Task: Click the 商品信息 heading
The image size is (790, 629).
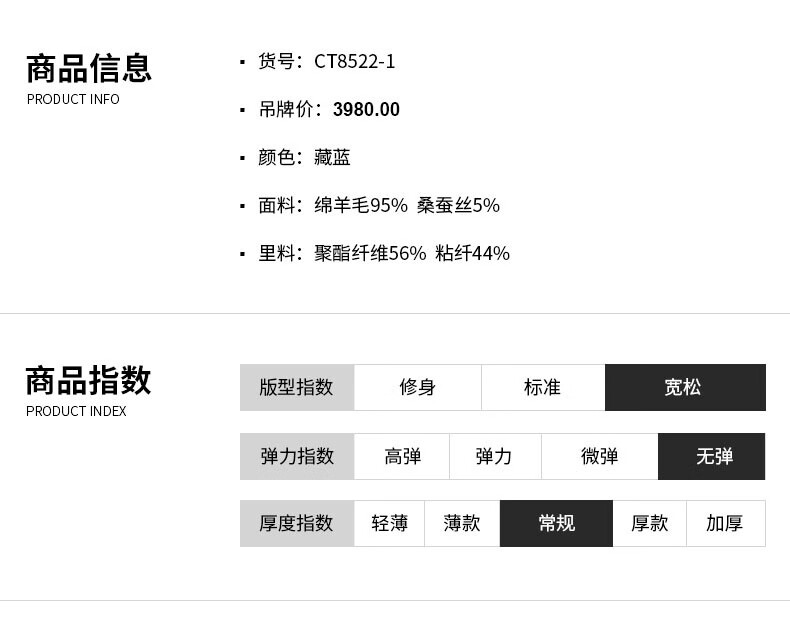Action: coord(89,69)
